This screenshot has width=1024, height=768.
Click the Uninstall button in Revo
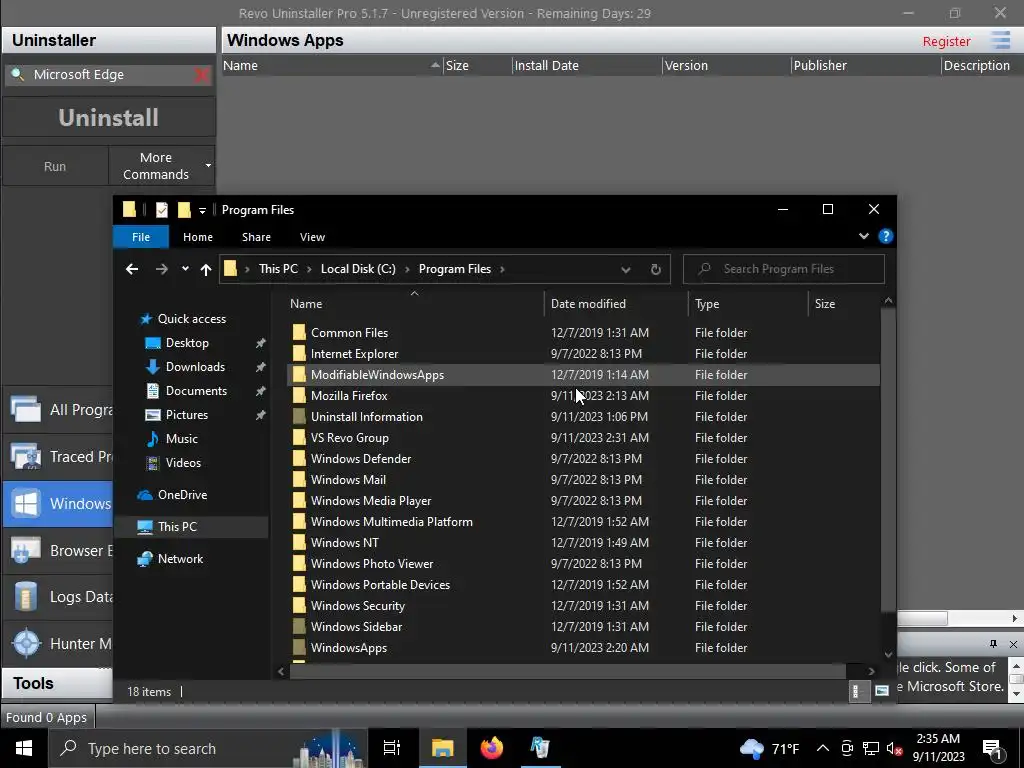[x=108, y=118]
